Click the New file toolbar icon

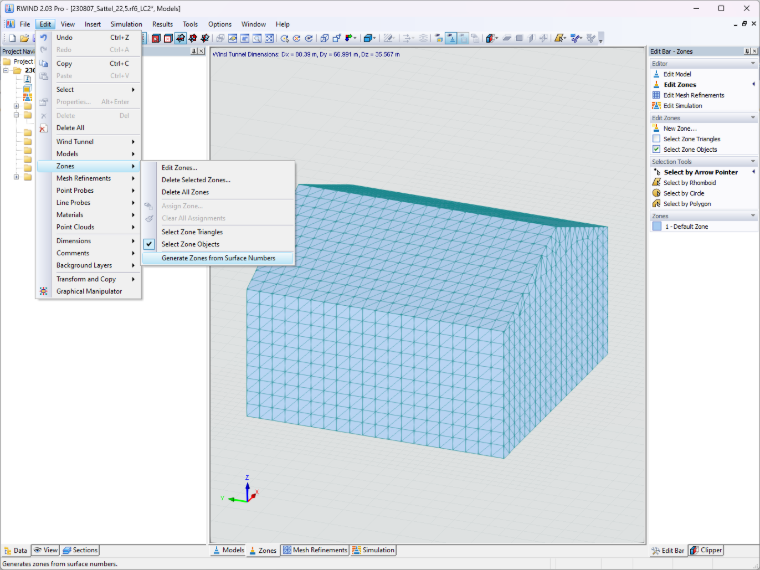pyautogui.click(x=12, y=38)
